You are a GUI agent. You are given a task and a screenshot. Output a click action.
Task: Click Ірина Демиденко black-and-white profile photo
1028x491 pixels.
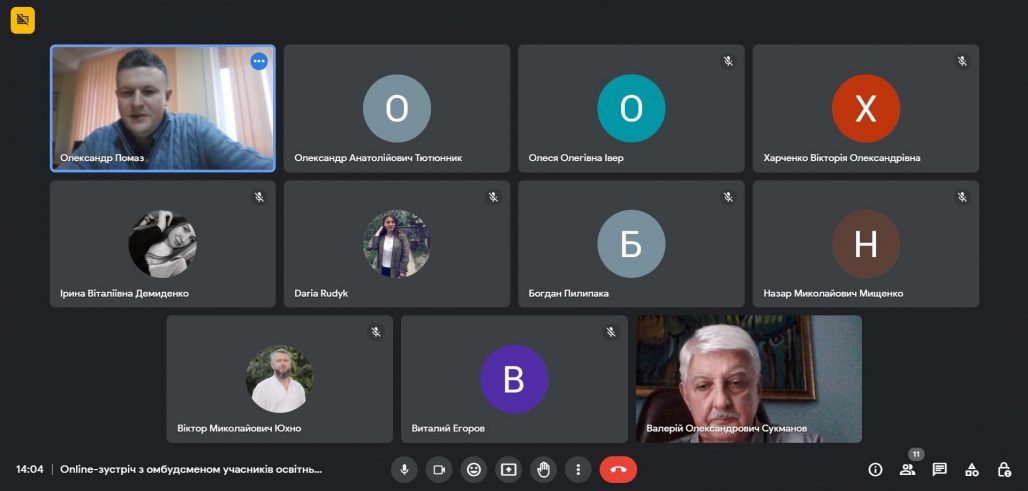click(x=163, y=244)
